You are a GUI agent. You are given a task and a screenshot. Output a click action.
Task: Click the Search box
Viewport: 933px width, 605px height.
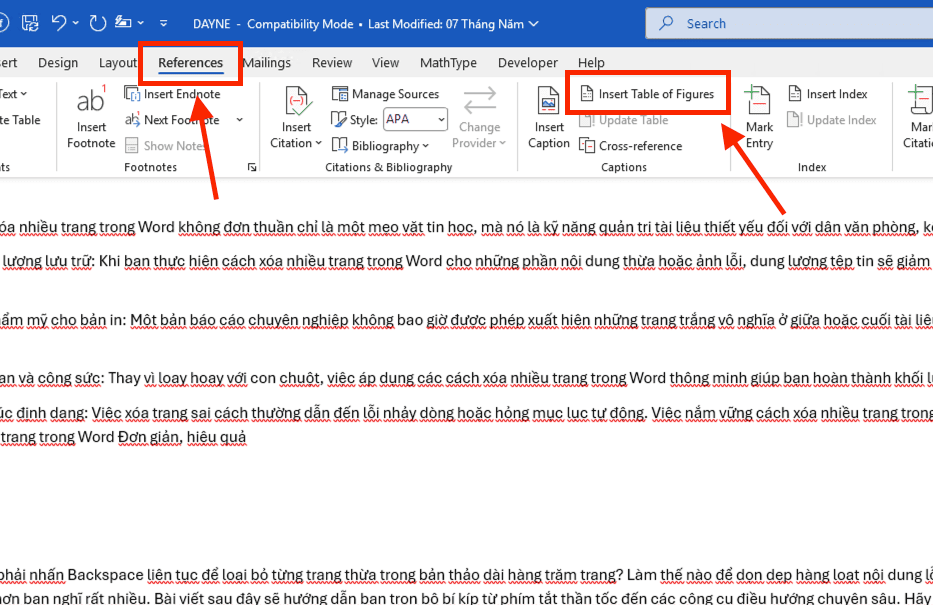coord(790,24)
